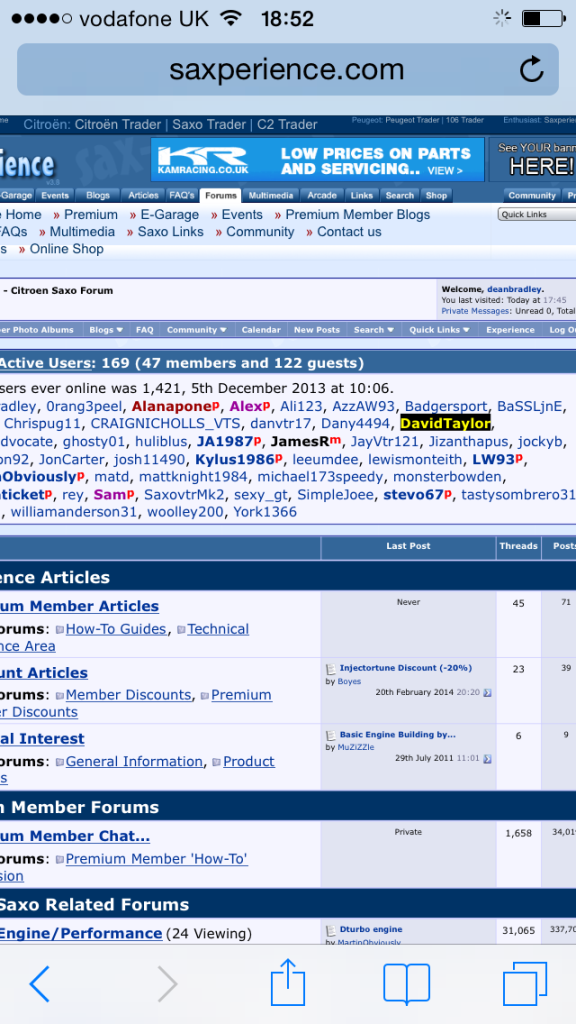This screenshot has height=1024, width=576.
Task: Open the Calendar navbar item
Action: tap(261, 330)
